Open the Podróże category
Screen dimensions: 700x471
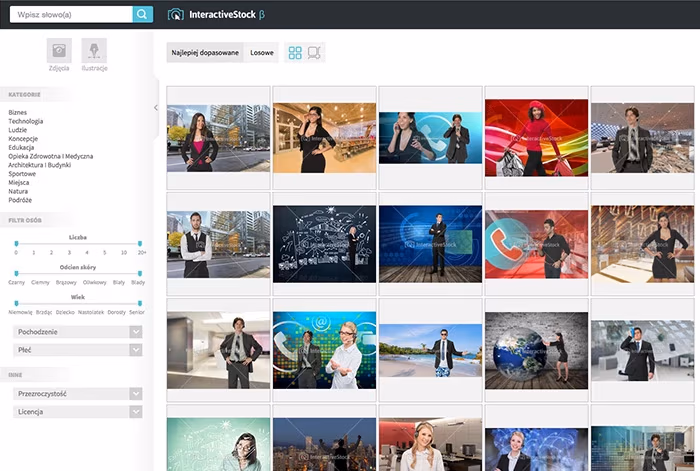[20, 200]
